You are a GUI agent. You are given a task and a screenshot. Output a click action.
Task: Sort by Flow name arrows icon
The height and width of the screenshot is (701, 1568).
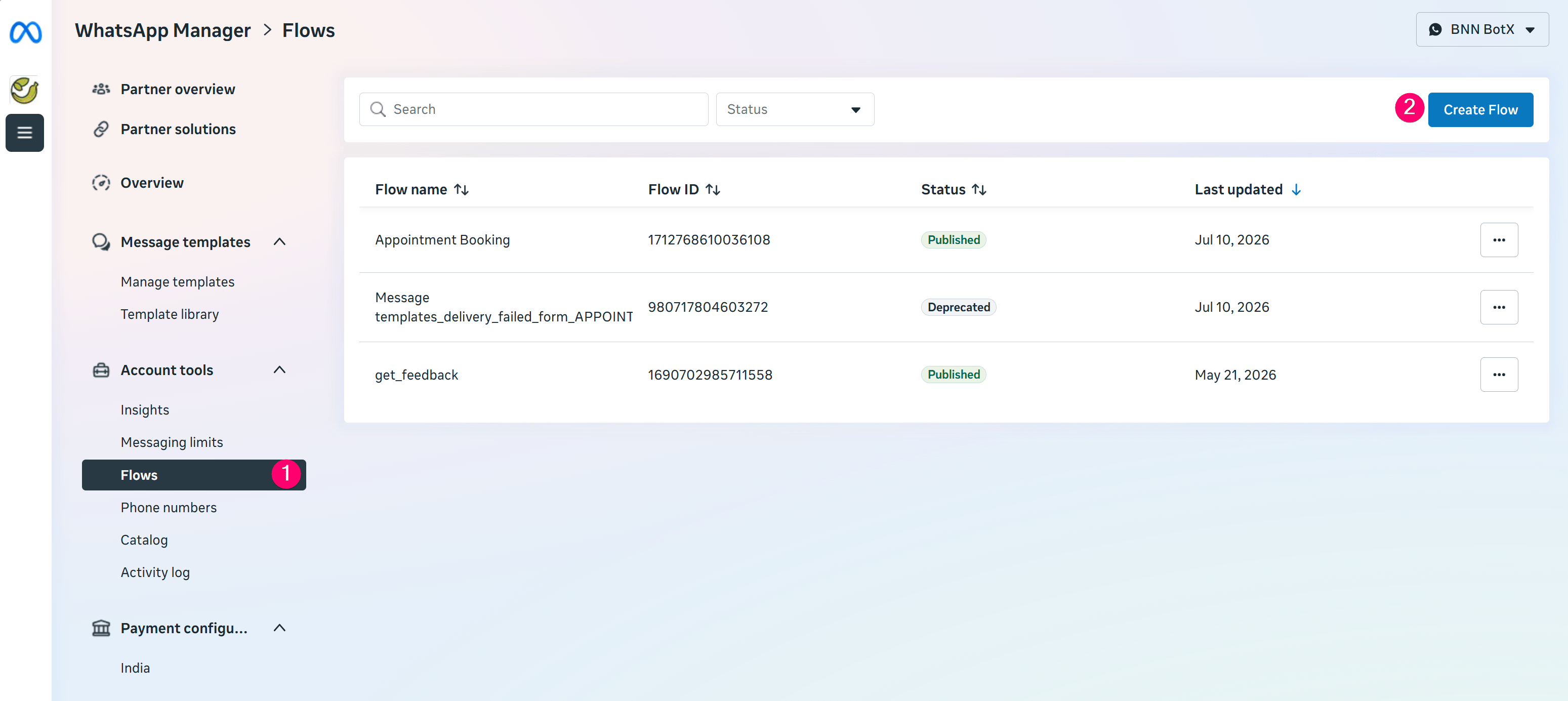(x=462, y=190)
